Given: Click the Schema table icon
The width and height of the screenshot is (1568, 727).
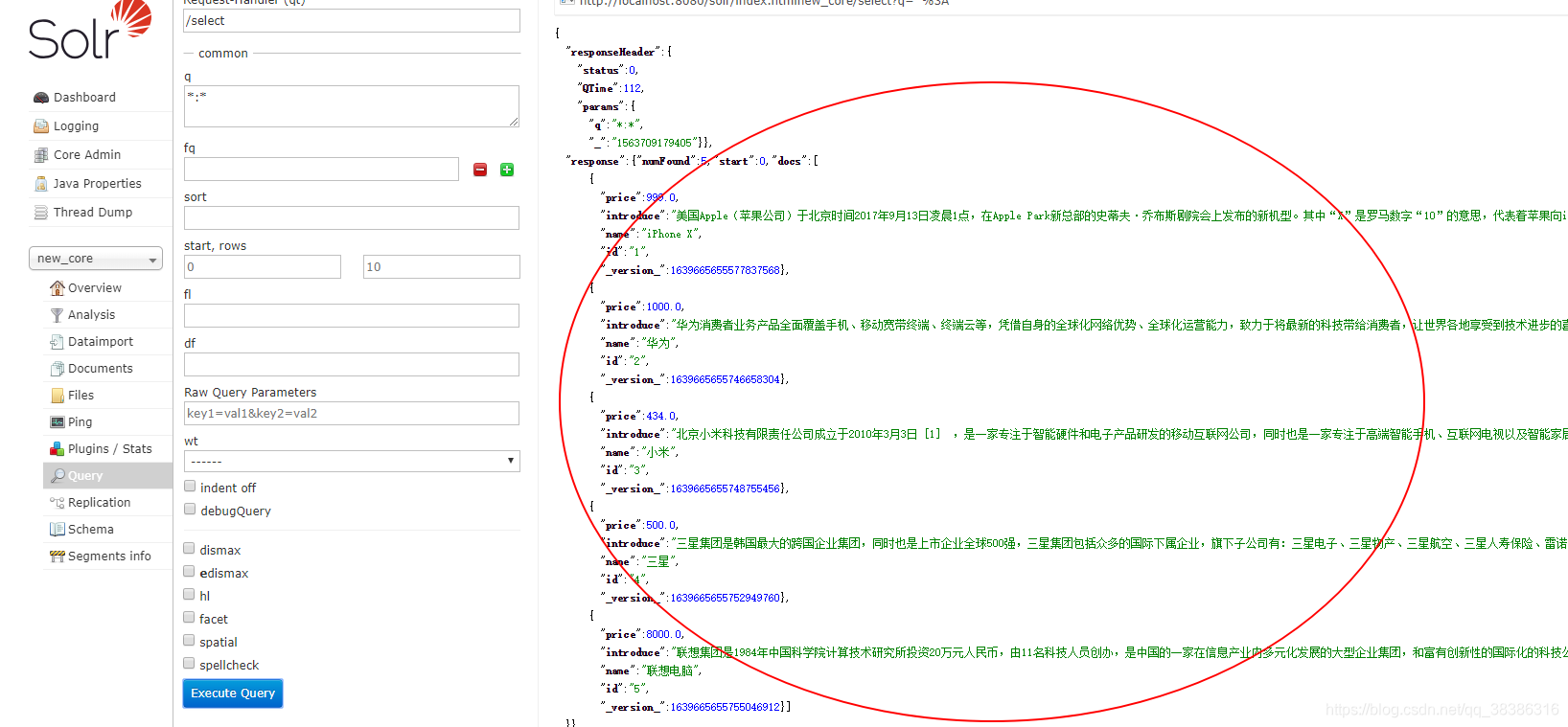Looking at the screenshot, I should pos(57,530).
